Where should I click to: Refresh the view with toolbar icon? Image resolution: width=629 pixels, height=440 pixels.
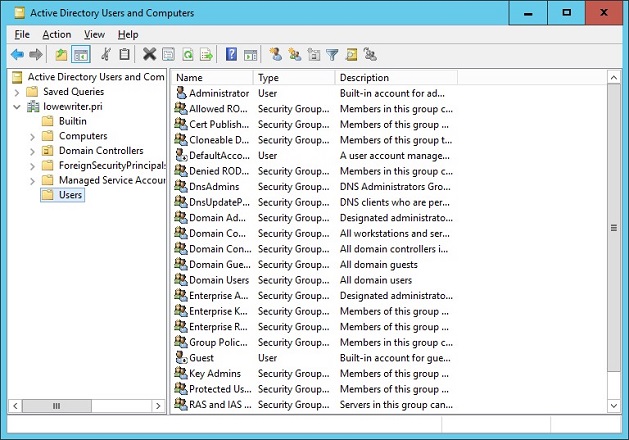click(x=187, y=54)
